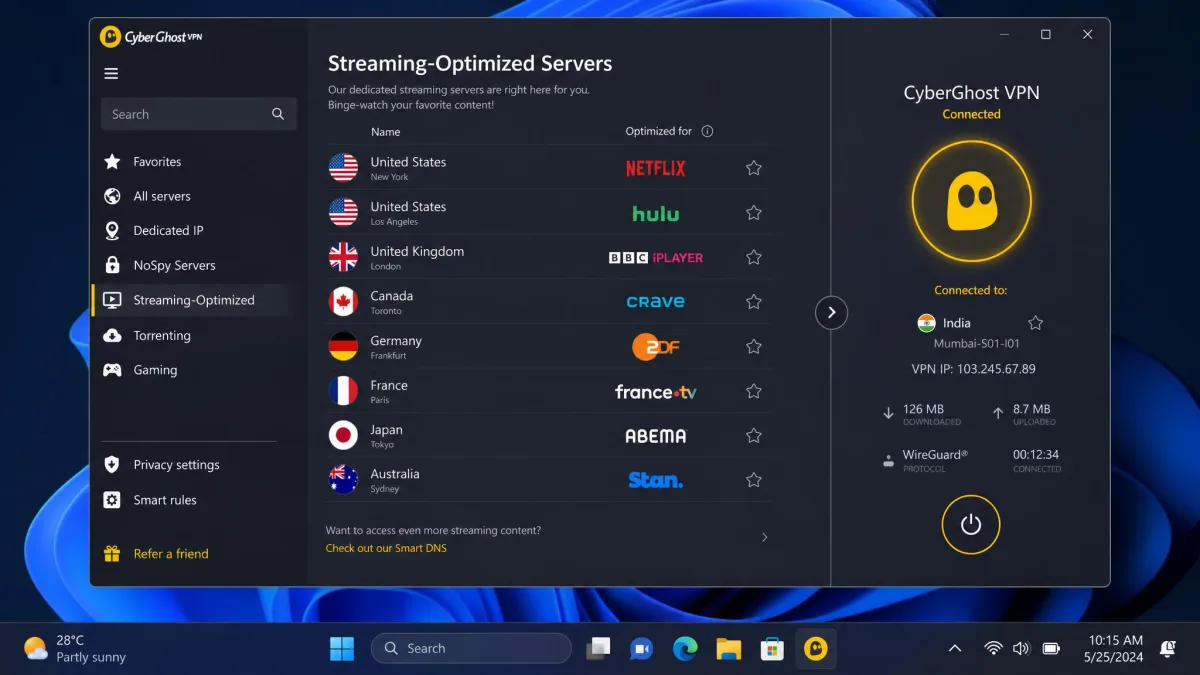Click the Japan flag icon

pyautogui.click(x=343, y=435)
